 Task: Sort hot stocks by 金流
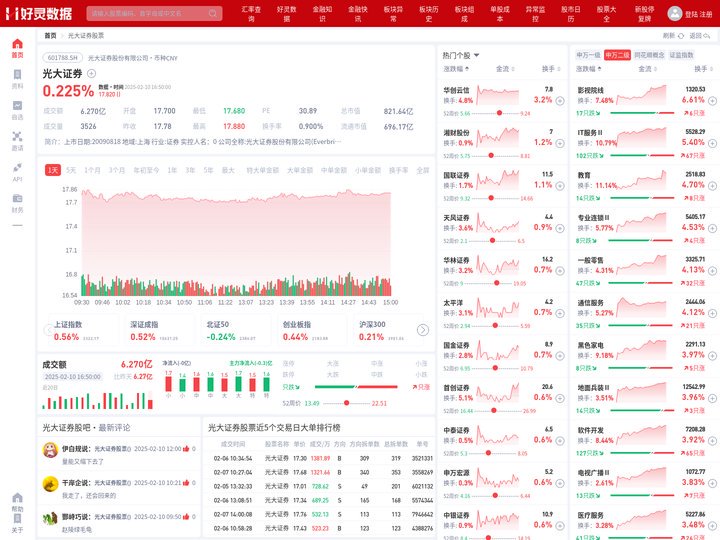pyautogui.click(x=505, y=69)
